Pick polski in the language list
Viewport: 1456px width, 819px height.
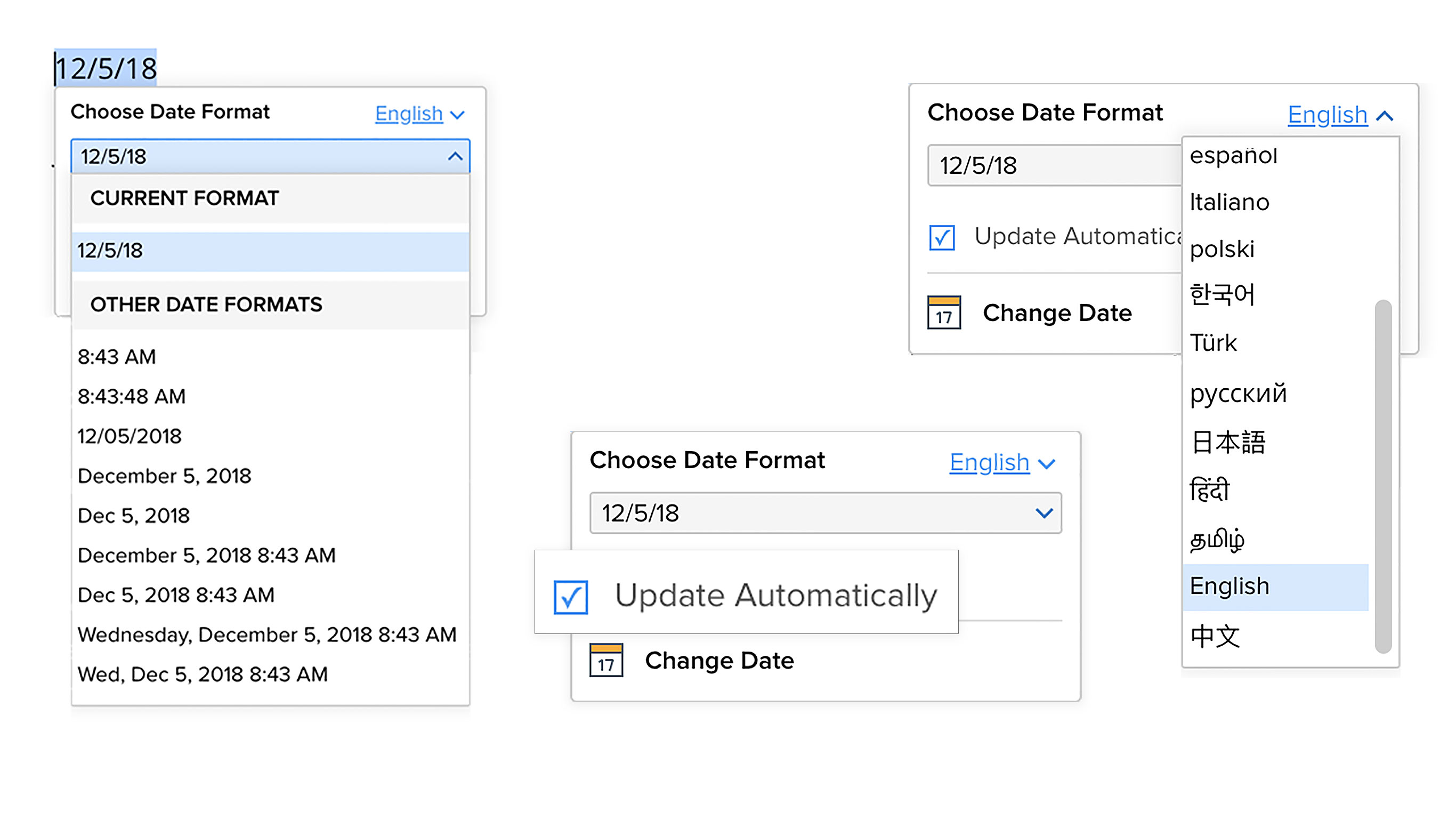[1222, 249]
